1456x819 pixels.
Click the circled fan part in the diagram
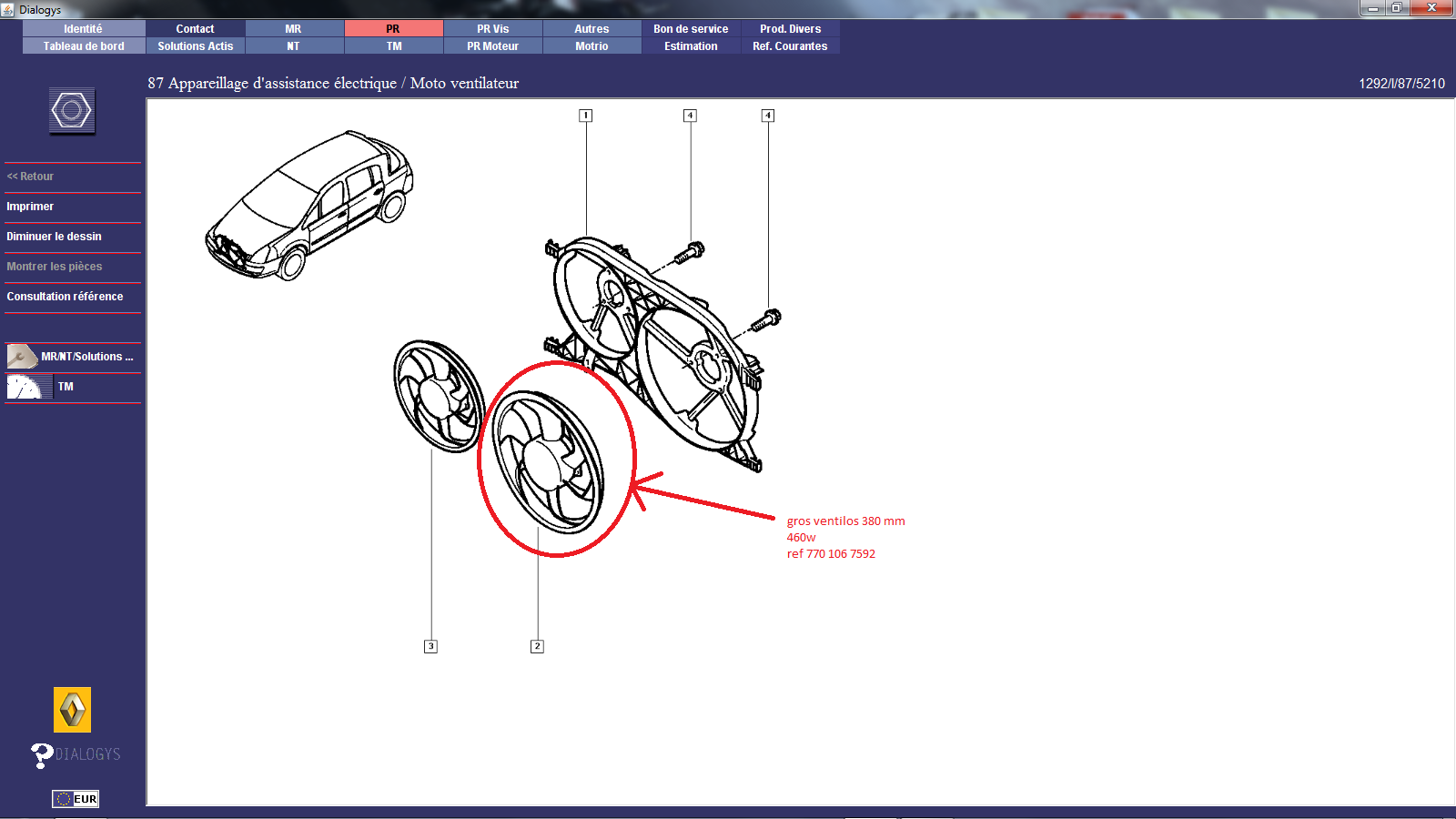[x=549, y=461]
